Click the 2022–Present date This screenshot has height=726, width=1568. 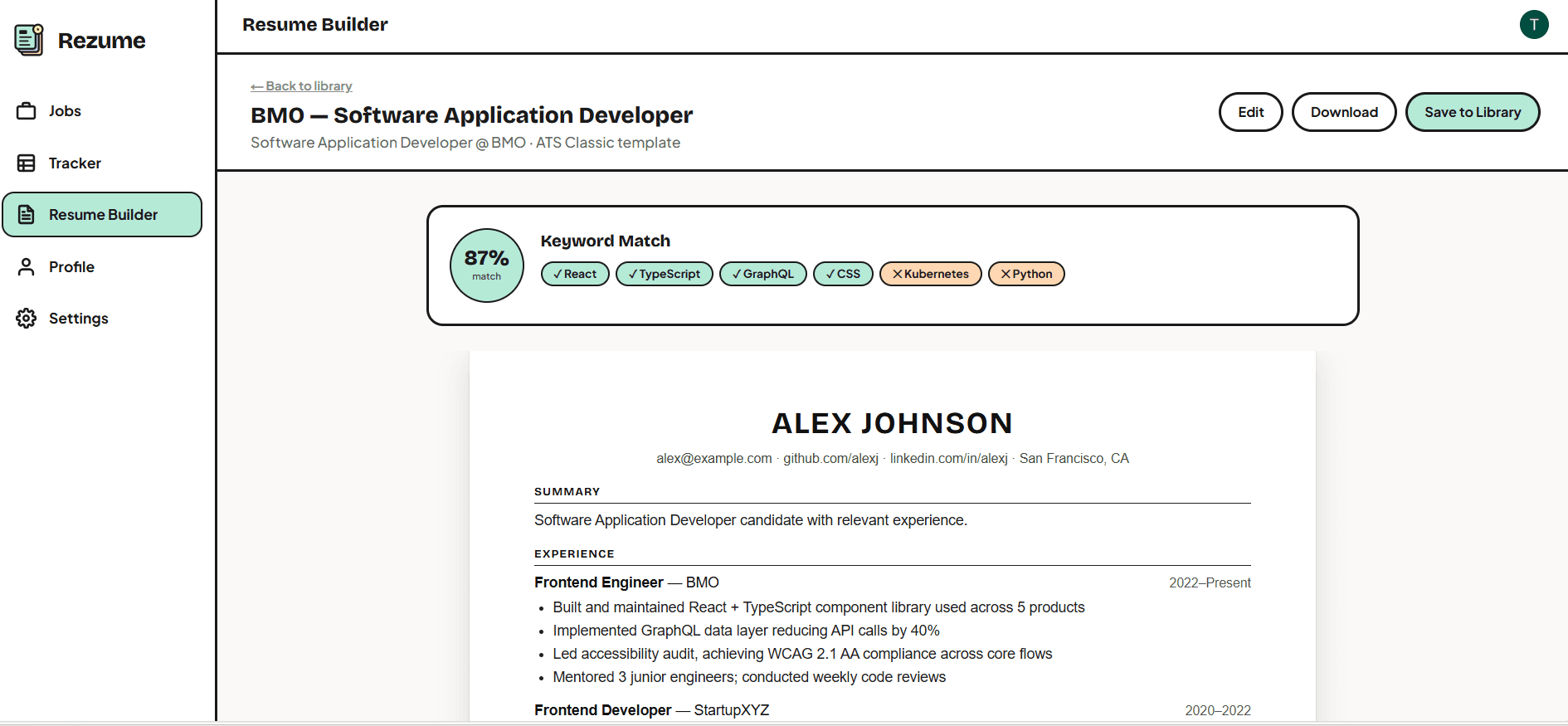1210,583
